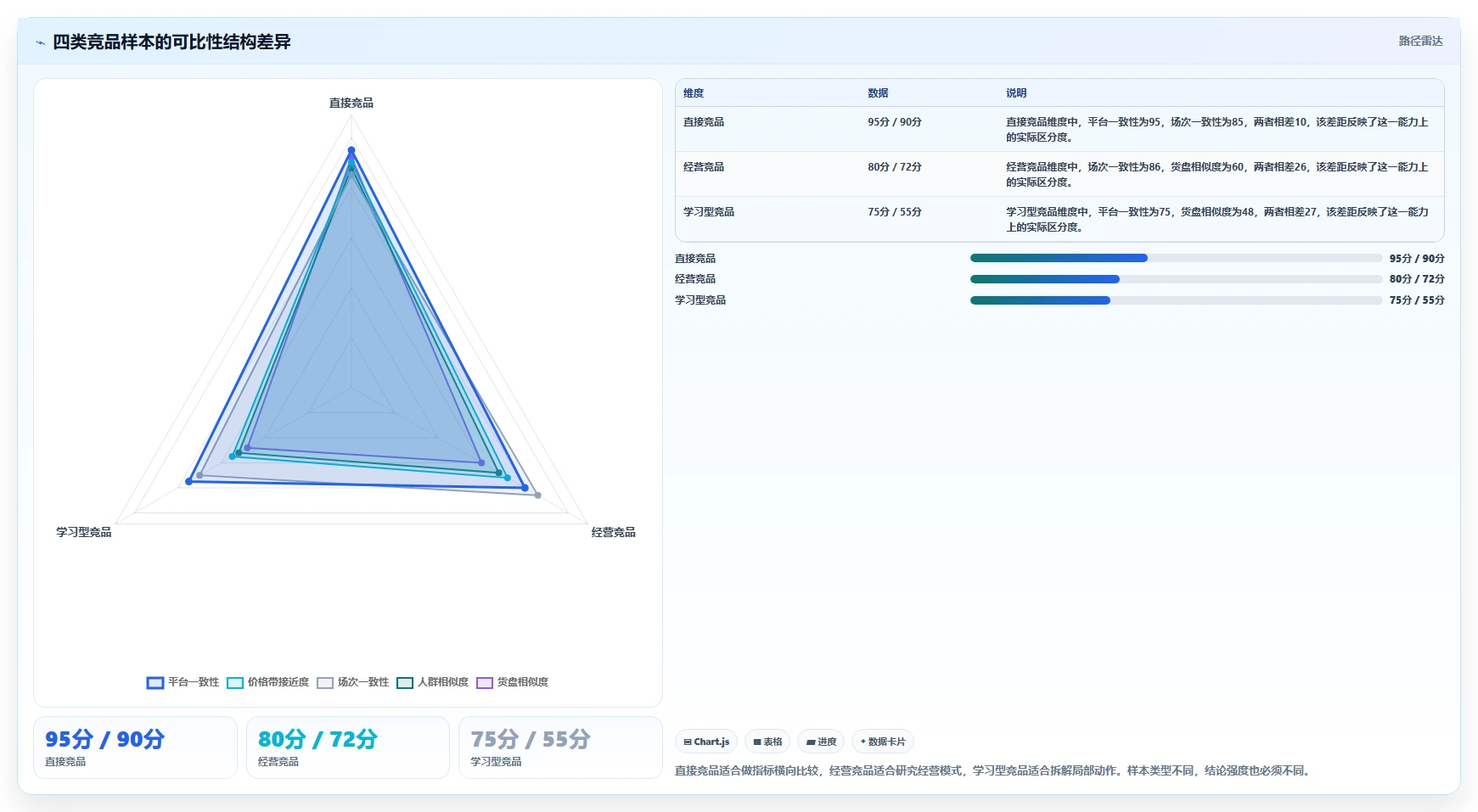
Task: Click the 直接竞品 cell in table
Action: click(x=704, y=122)
